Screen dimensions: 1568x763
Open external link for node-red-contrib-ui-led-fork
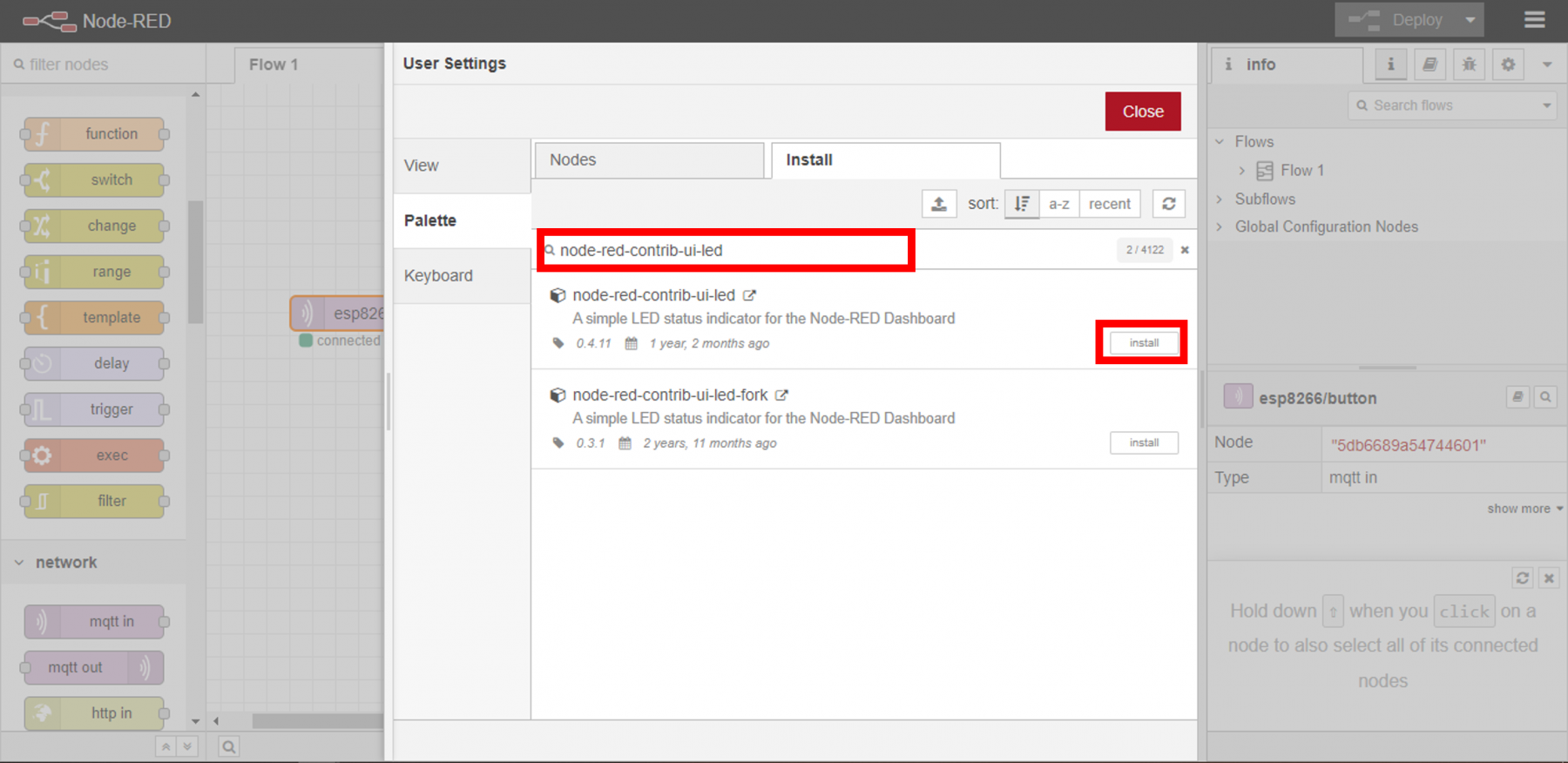tap(781, 395)
